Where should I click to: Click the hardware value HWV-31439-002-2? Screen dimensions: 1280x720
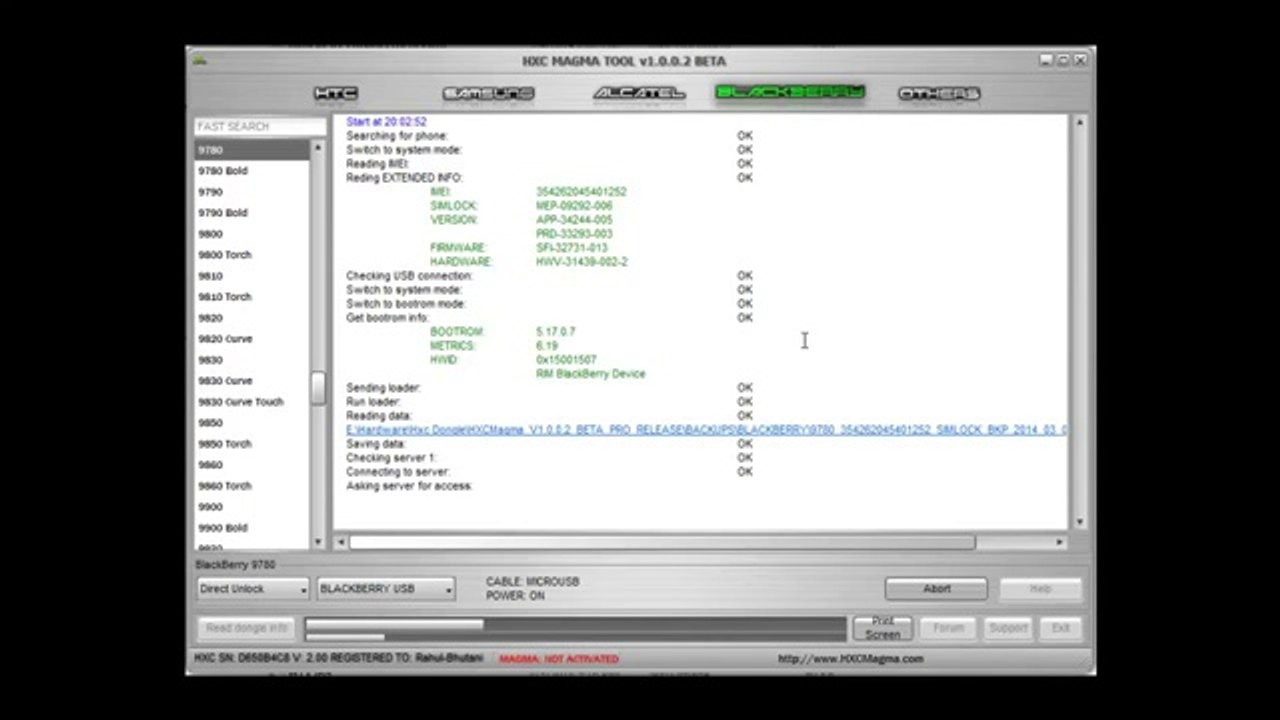click(582, 262)
